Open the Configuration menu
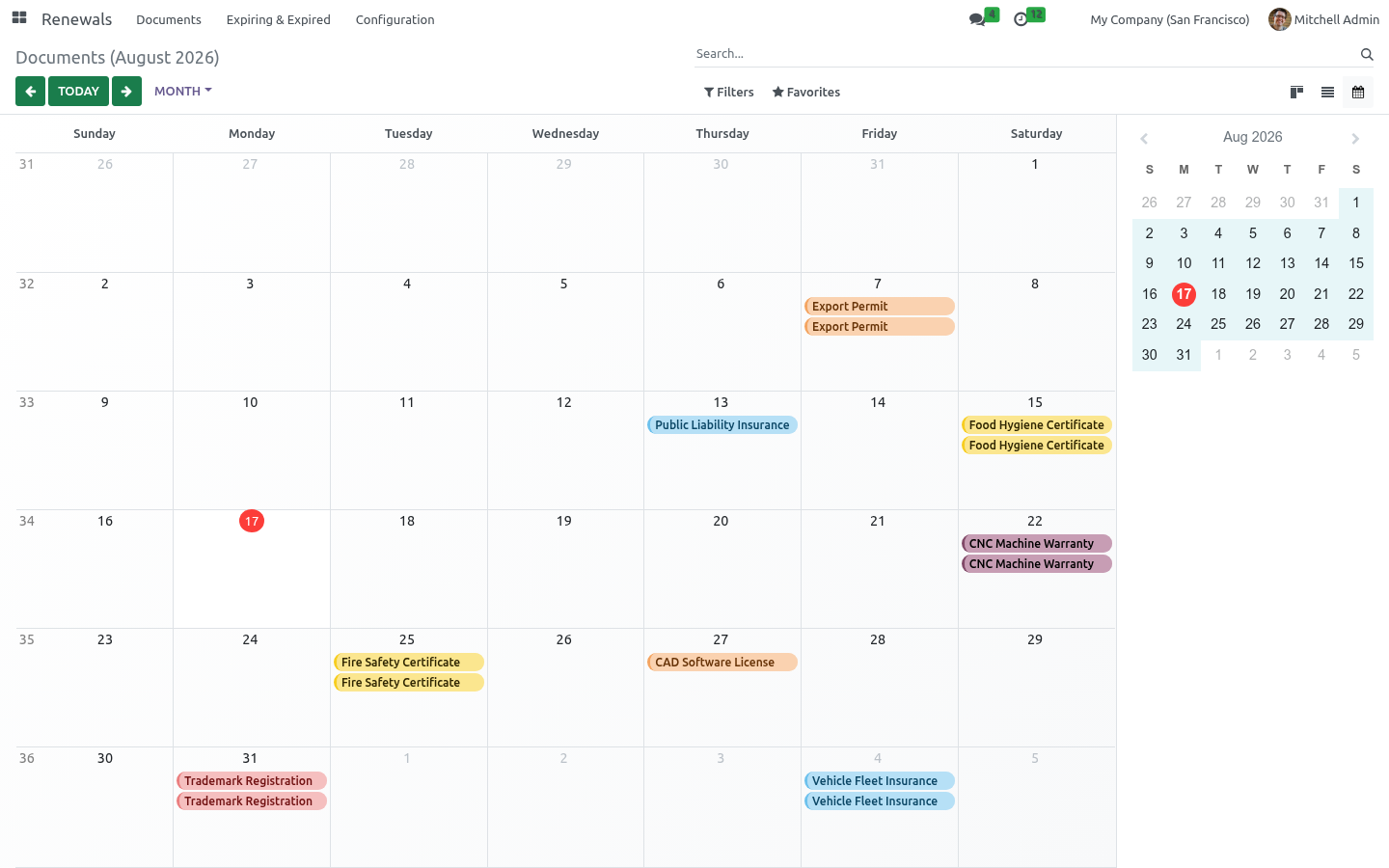Viewport: 1389px width, 868px height. coord(395,19)
